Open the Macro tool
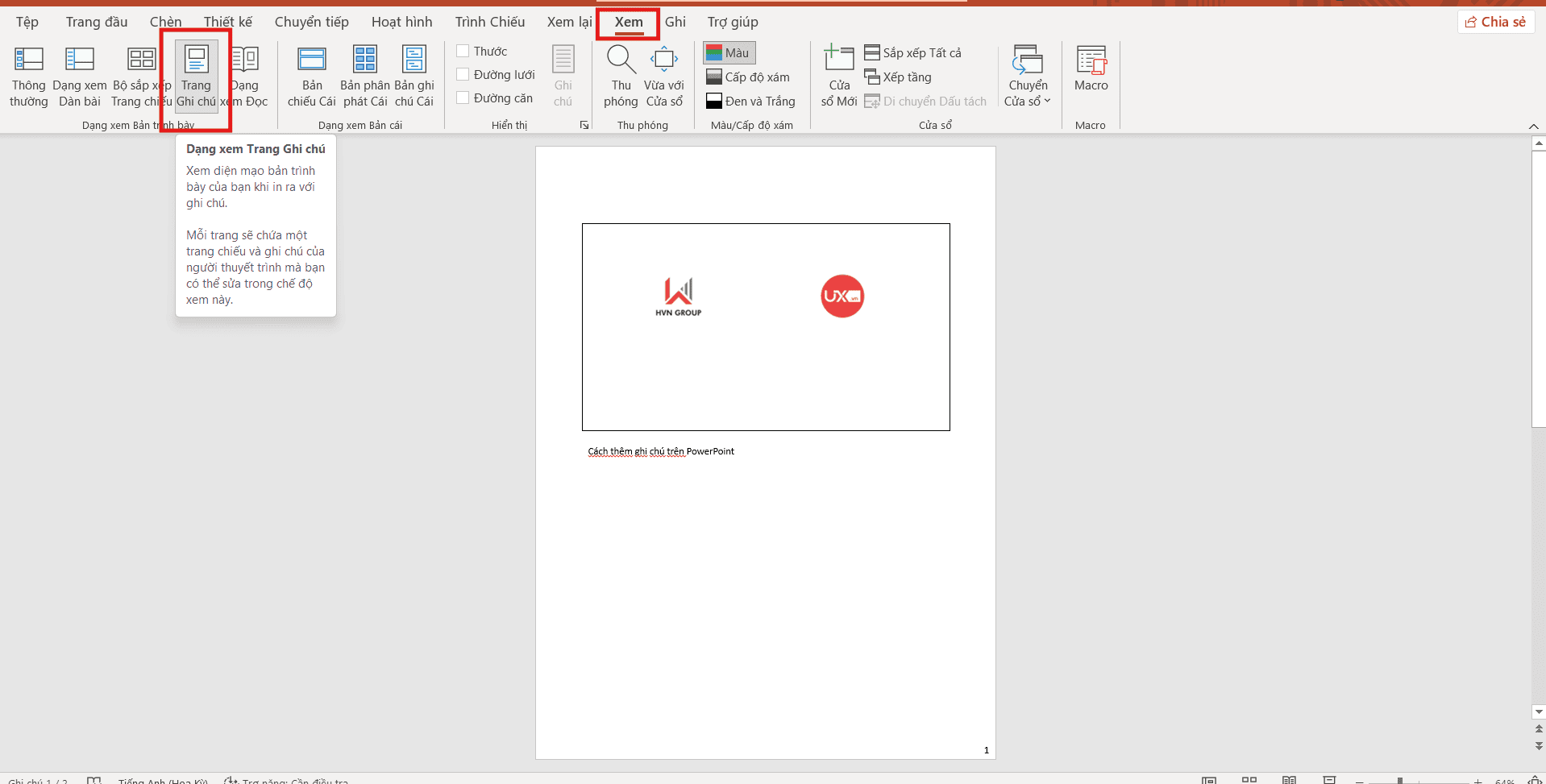 pyautogui.click(x=1091, y=68)
